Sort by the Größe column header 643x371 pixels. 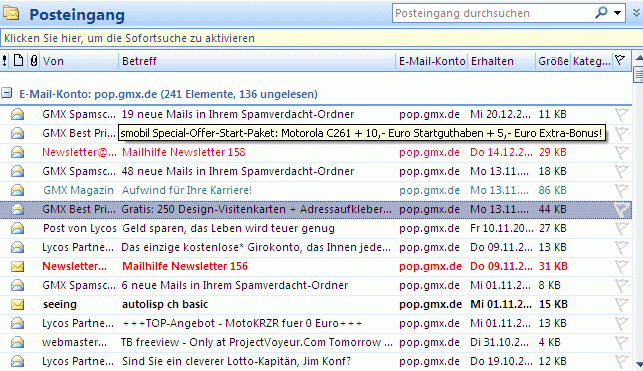(553, 61)
